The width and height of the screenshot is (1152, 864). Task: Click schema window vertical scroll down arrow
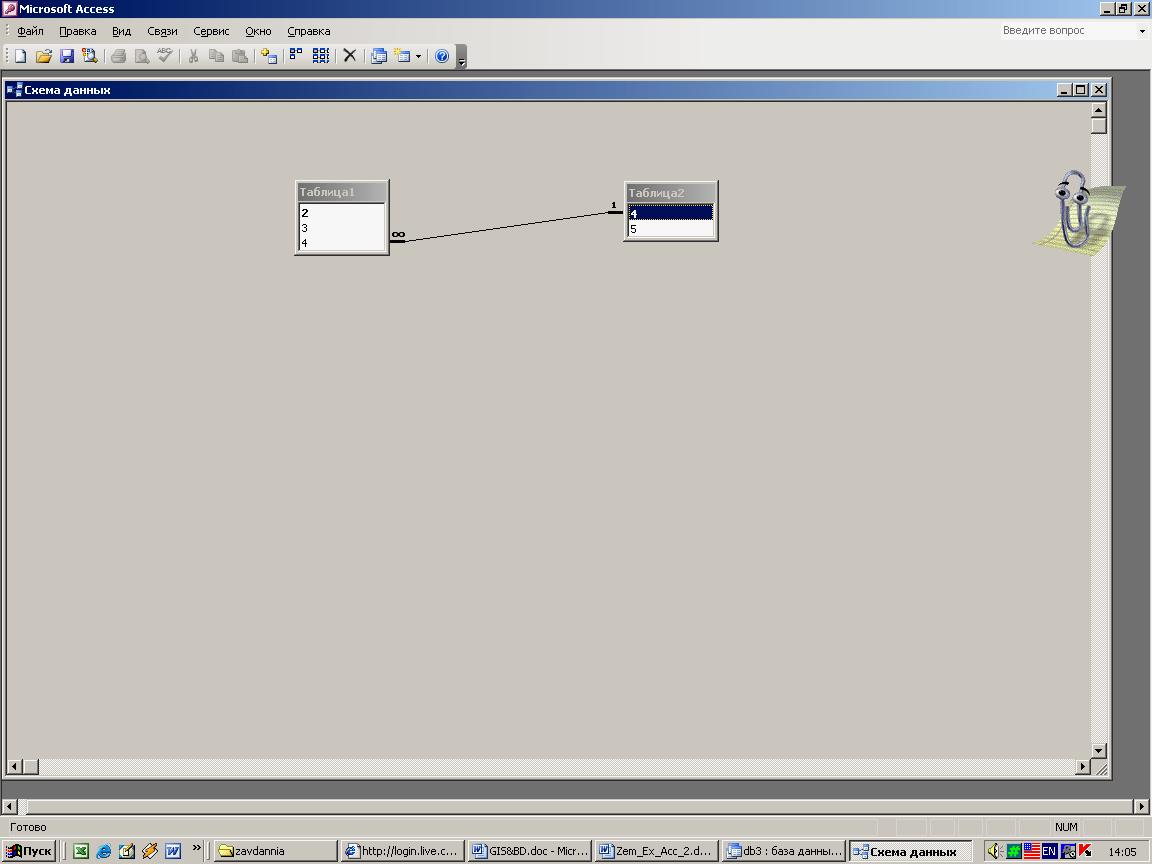1098,751
